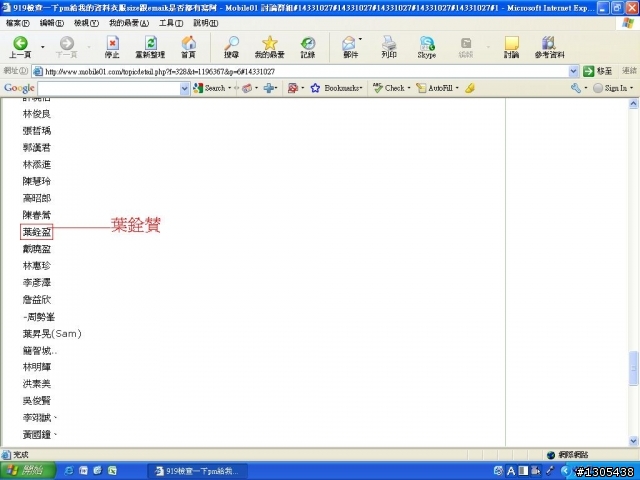This screenshot has width=640, height=480.
Task: Select the name 吳俊賢
Action: tap(37, 401)
